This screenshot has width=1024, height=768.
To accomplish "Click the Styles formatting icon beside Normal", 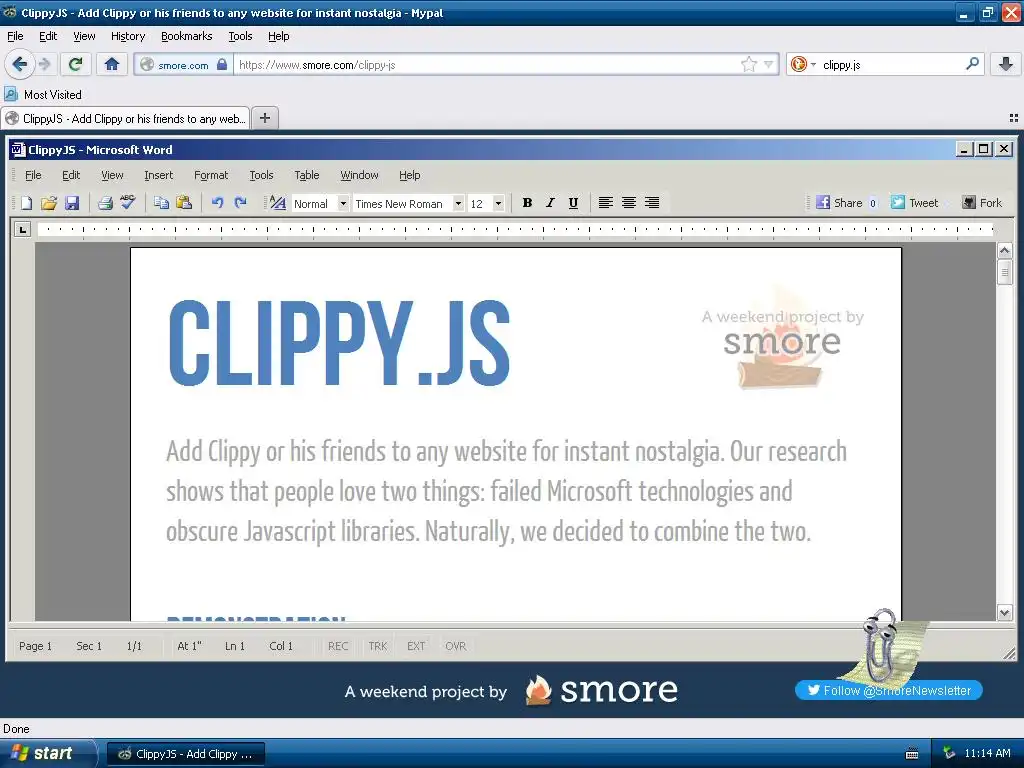I will pos(278,203).
